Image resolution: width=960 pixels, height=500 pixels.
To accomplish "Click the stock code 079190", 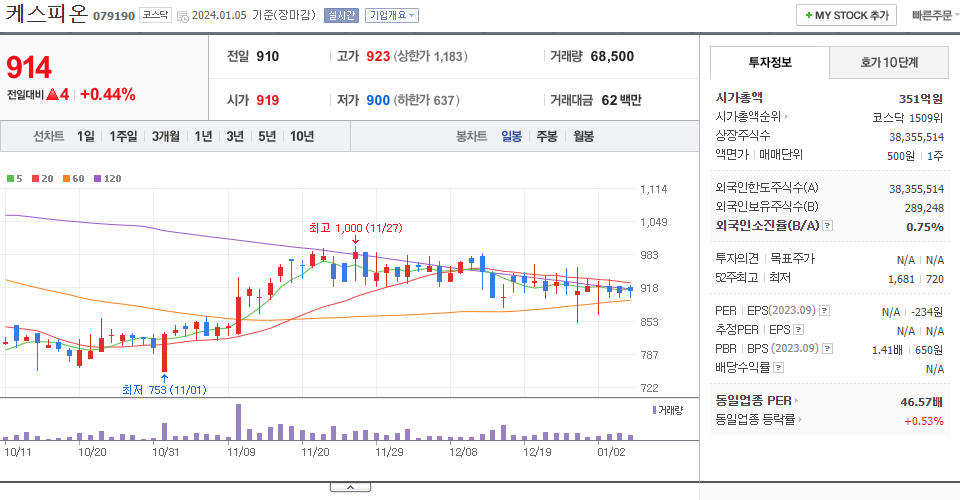I will pos(114,16).
